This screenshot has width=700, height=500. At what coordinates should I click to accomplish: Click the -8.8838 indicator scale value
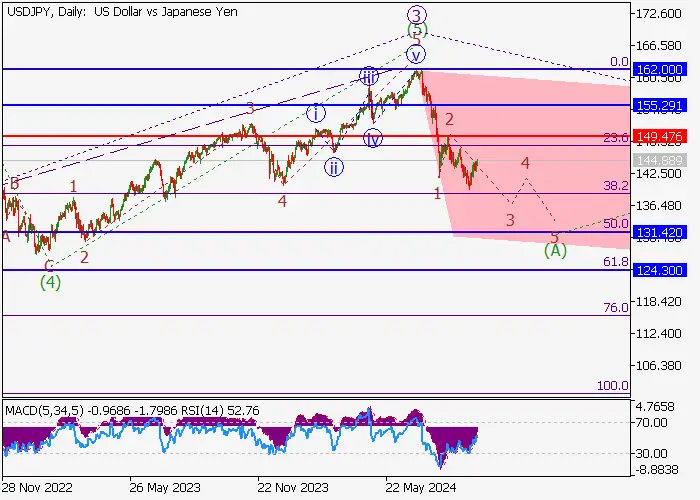pyautogui.click(x=656, y=470)
